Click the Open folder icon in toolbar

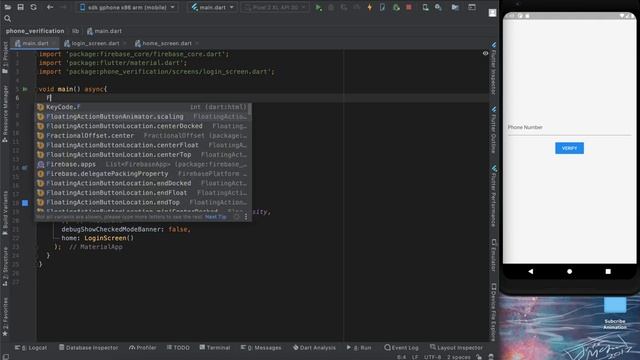click(7, 7)
